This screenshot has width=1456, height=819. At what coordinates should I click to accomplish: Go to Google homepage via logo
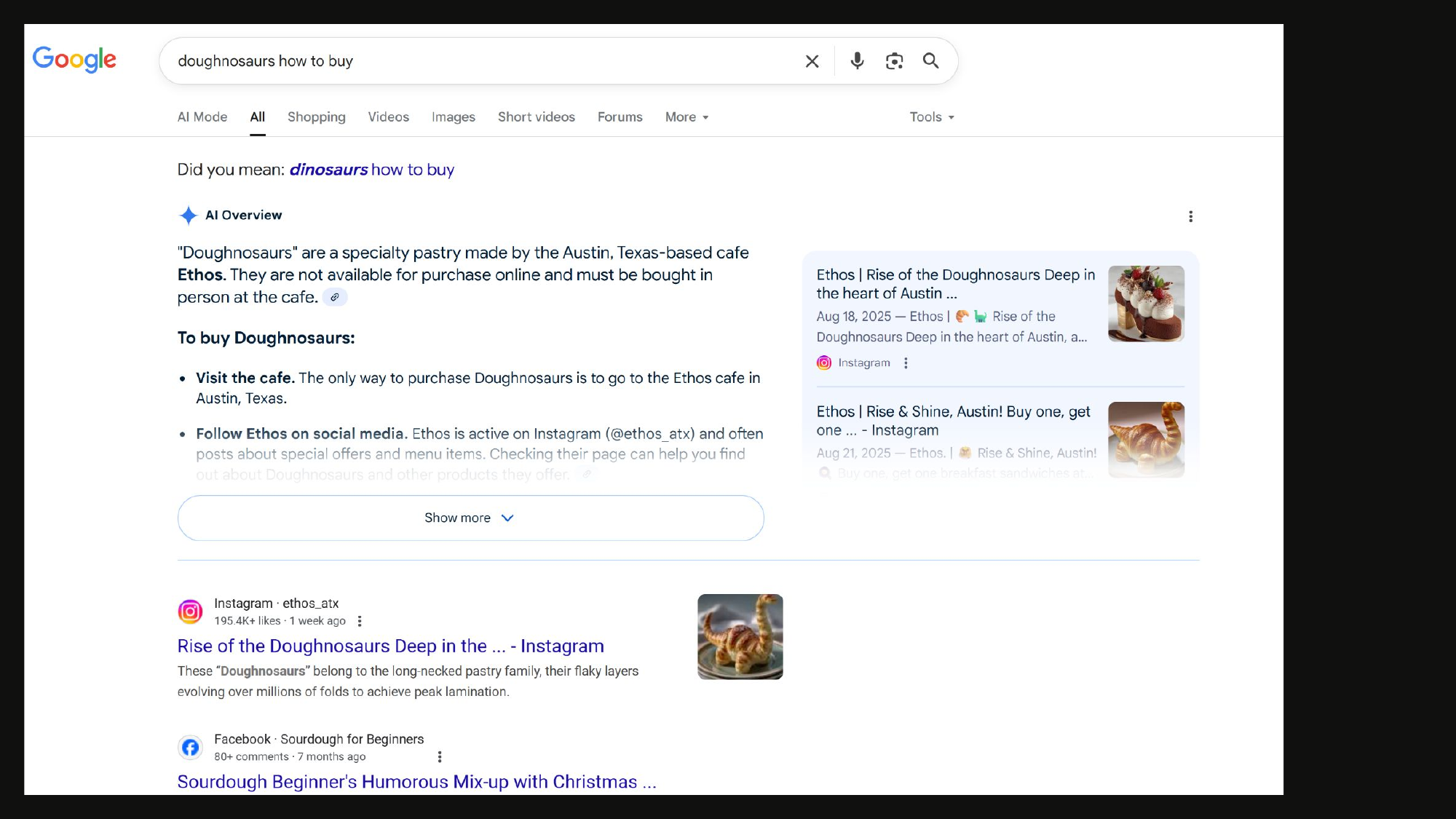coord(74,60)
